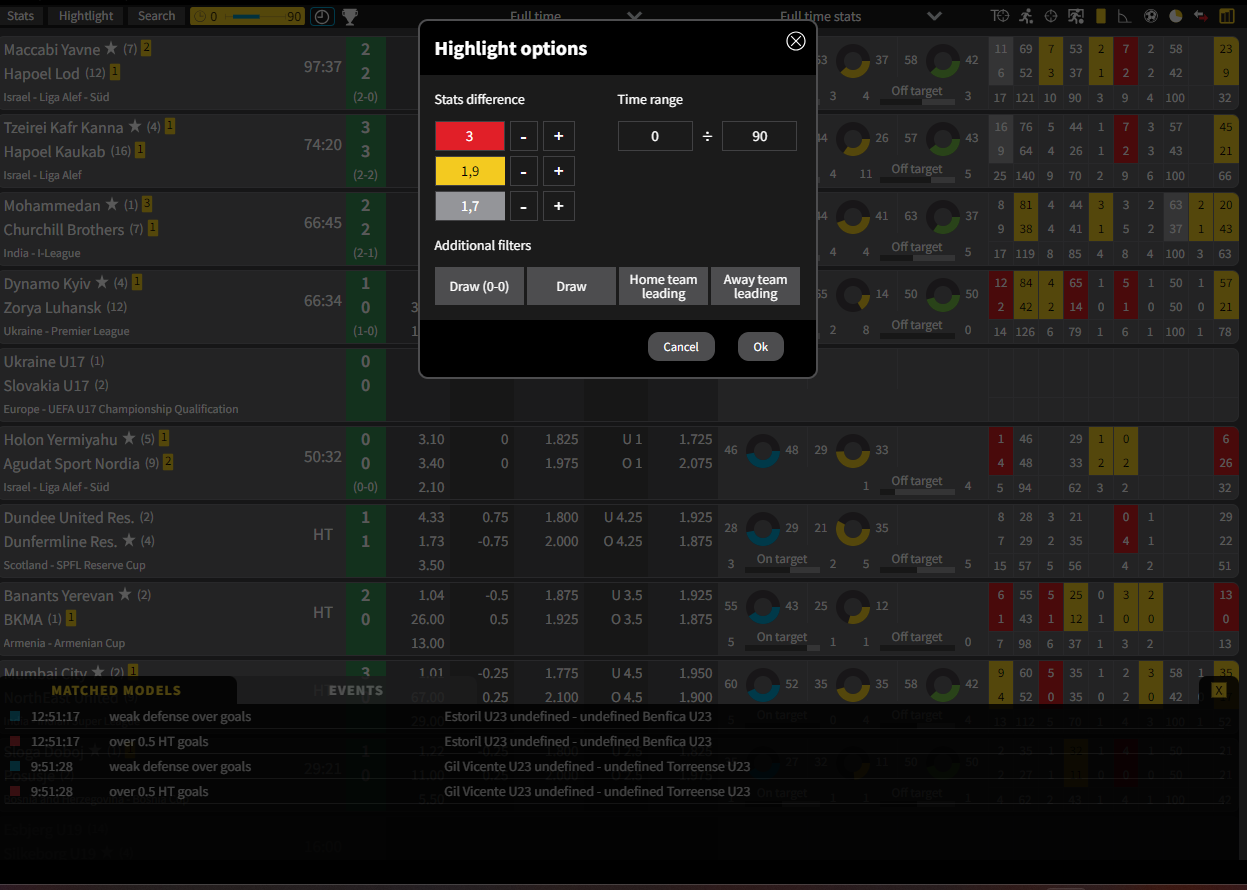Cancel the highlight options
1247x890 pixels.
coord(681,346)
